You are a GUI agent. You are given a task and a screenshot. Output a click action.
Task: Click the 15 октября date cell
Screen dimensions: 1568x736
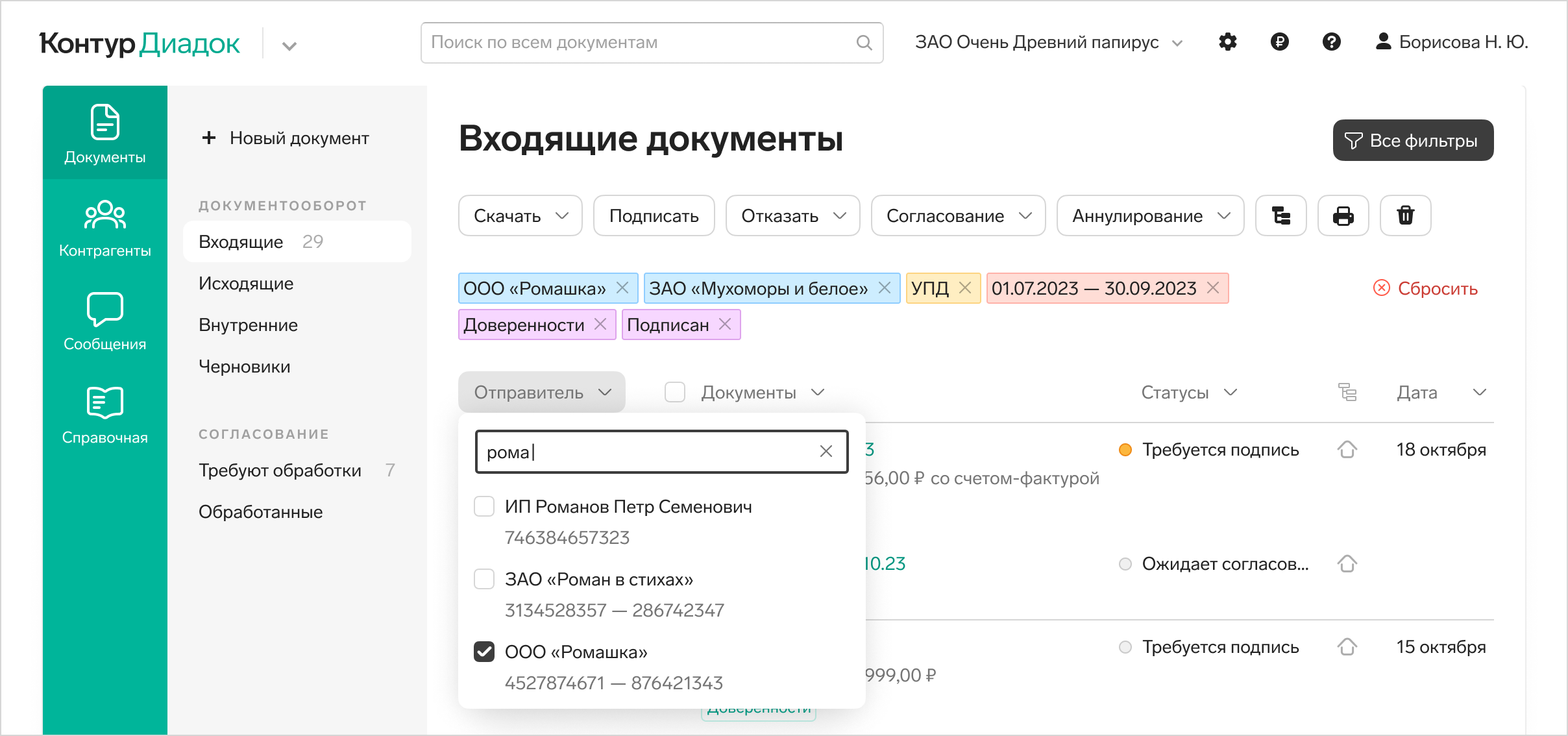tap(1441, 646)
